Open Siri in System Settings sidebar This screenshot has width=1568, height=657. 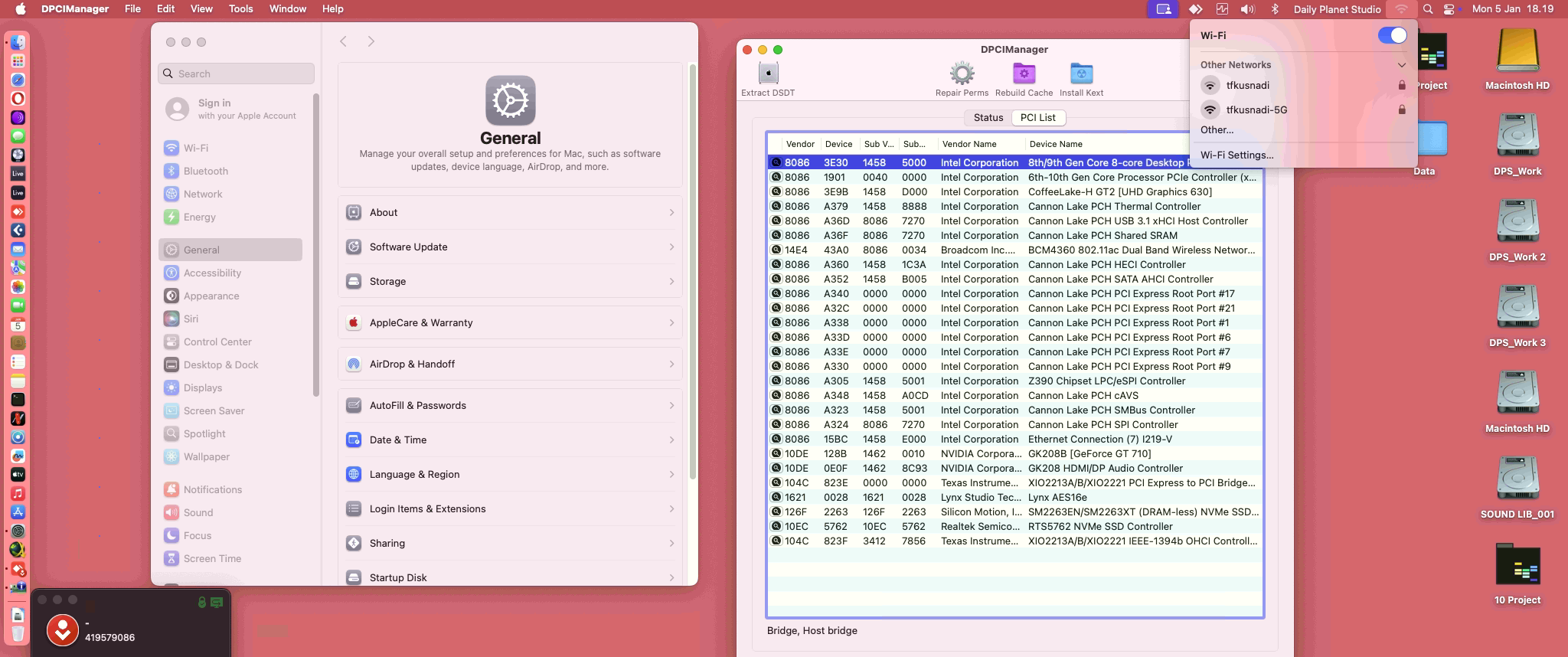(230, 319)
